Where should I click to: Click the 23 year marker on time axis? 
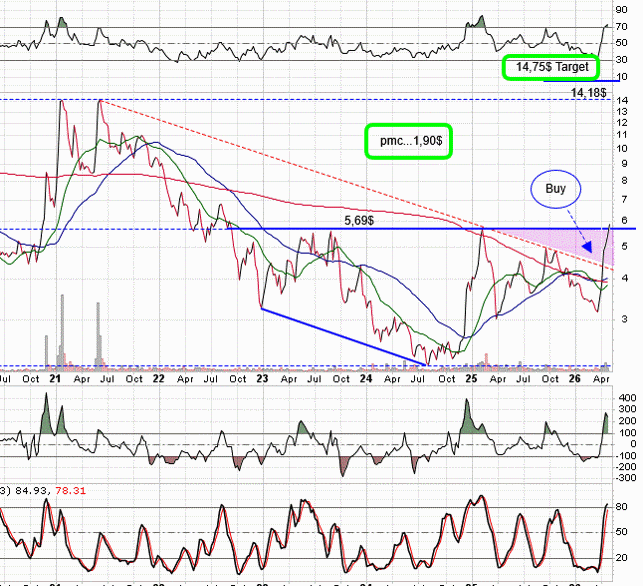[262, 378]
